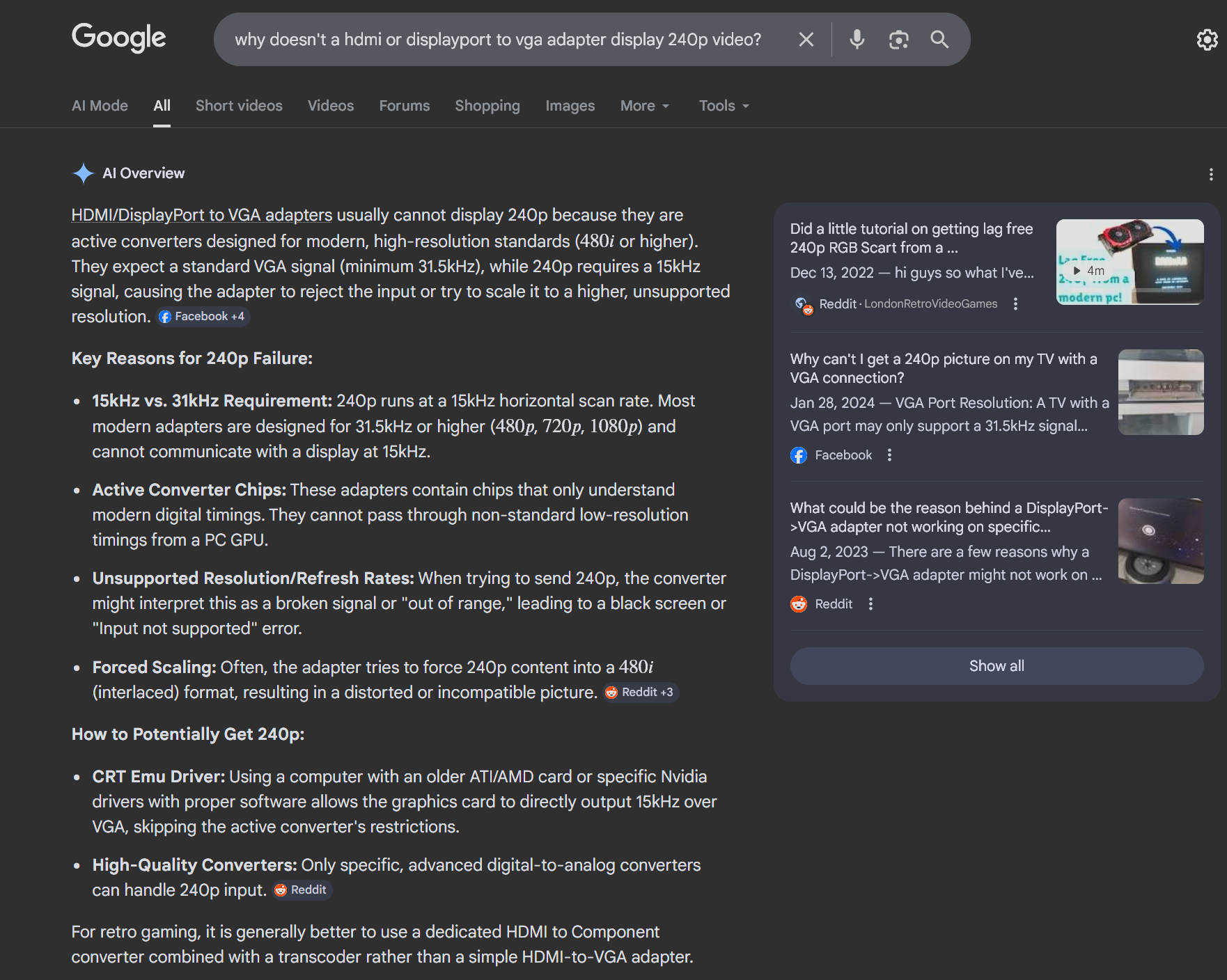Open the Reddit +3 citation chip

coord(641,693)
